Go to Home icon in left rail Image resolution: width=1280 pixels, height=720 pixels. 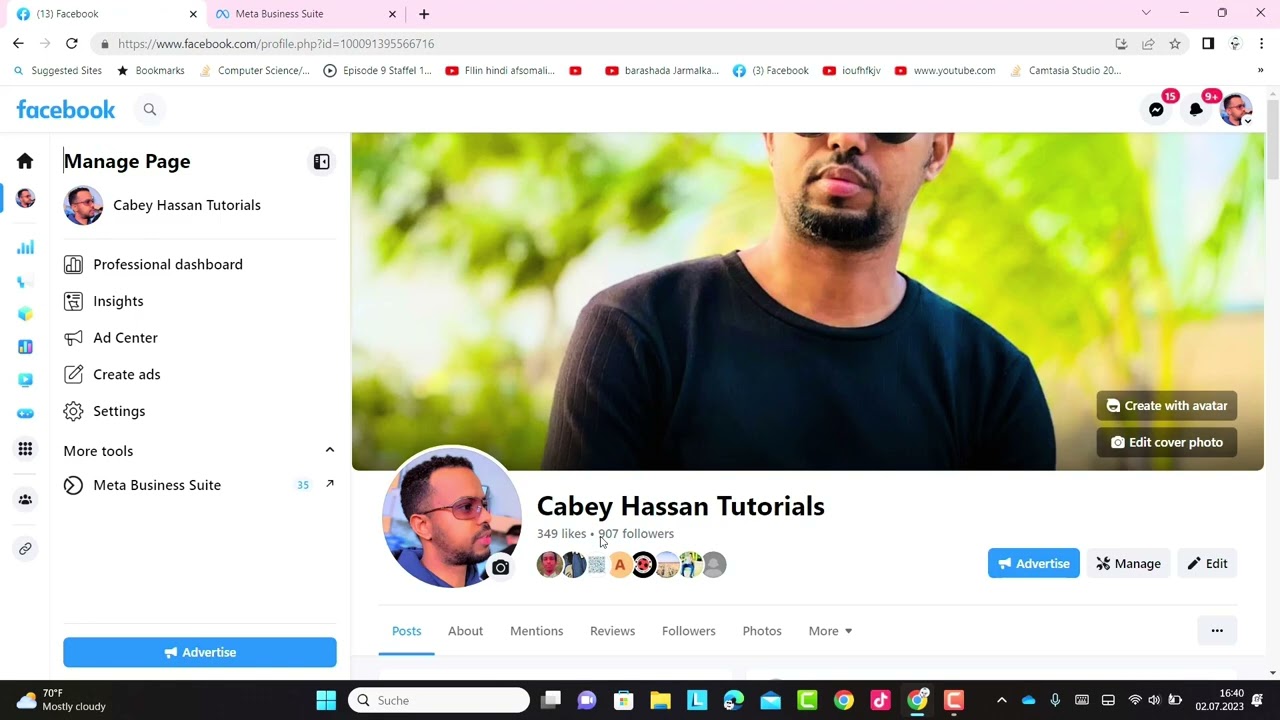click(25, 161)
